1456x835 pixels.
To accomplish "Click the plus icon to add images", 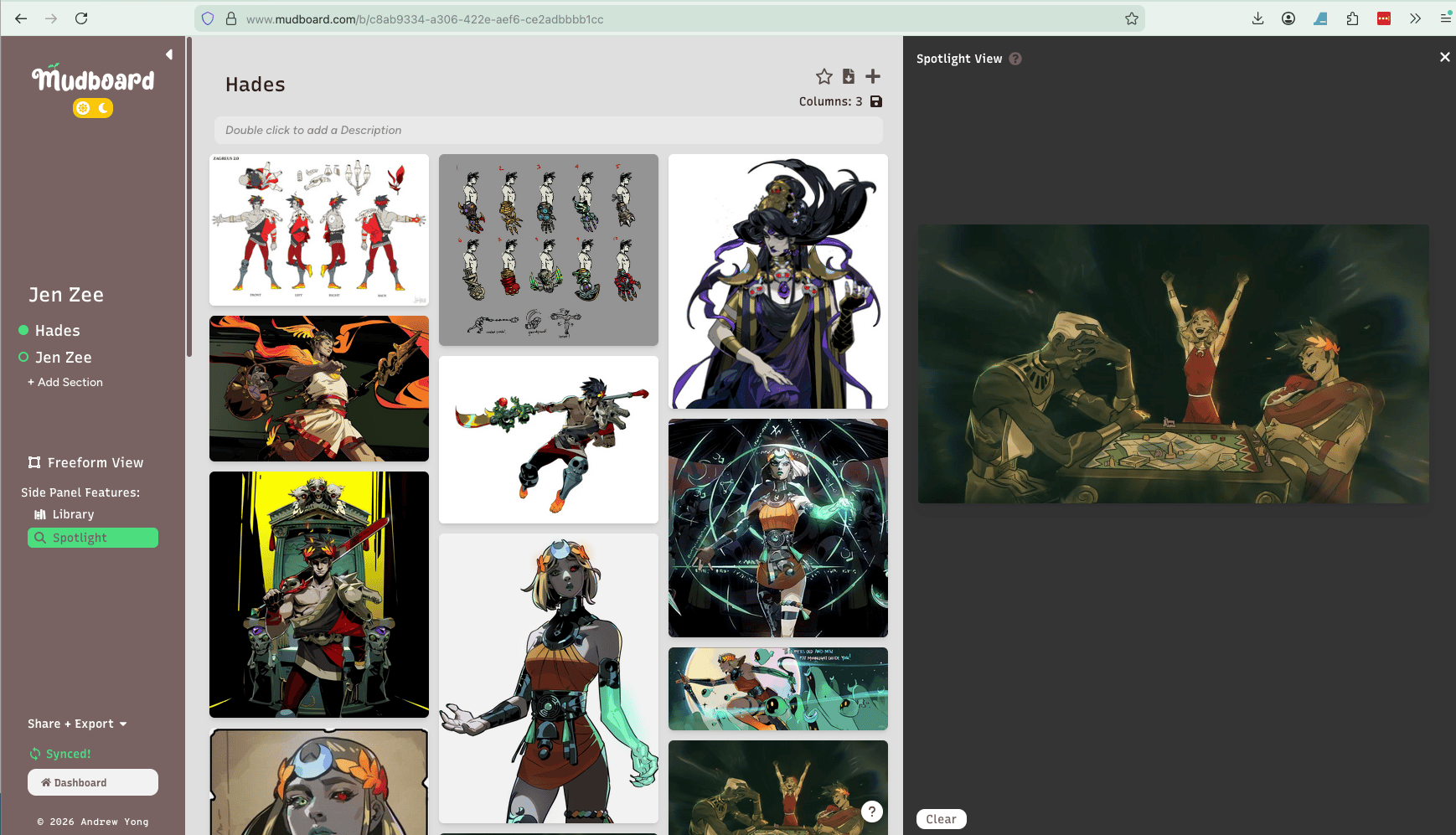I will click(x=873, y=77).
